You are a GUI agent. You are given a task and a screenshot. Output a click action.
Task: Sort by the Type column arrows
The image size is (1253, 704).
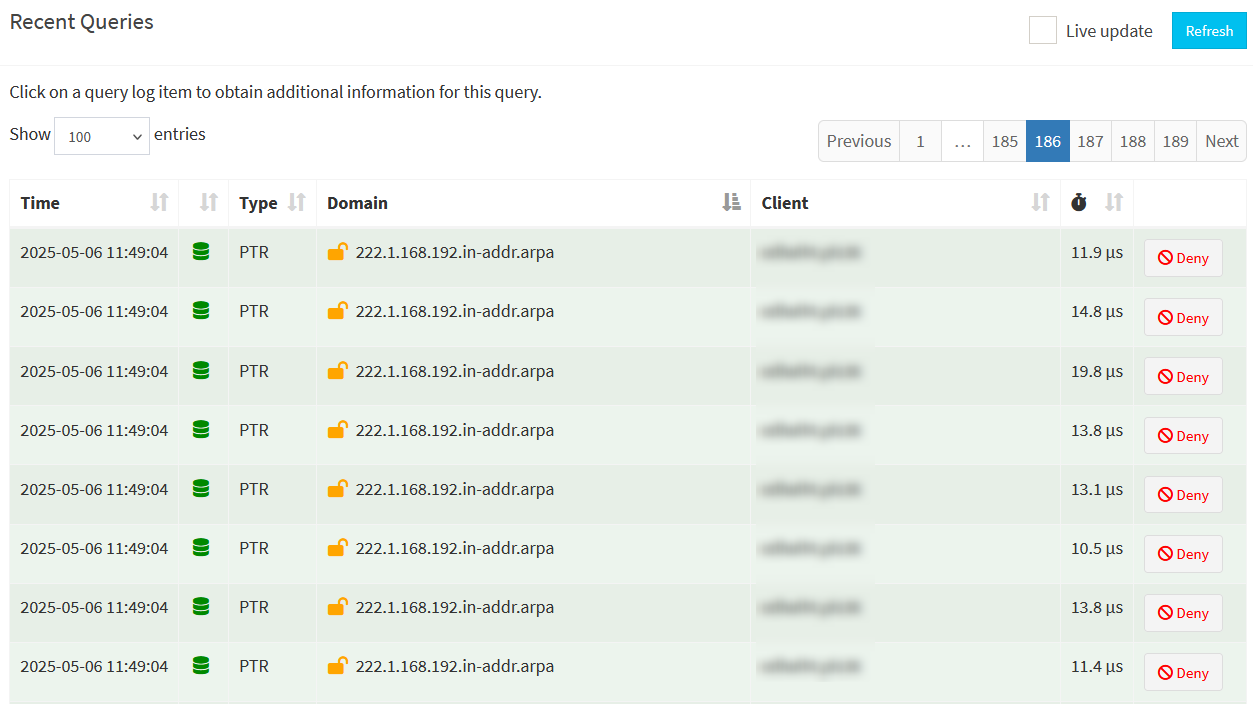296,203
